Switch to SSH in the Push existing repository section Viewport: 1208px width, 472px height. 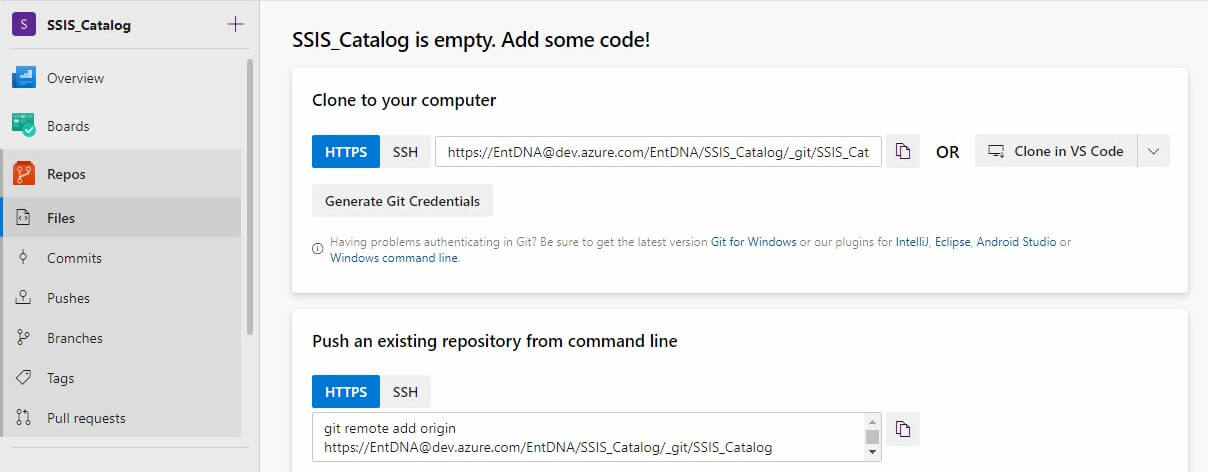click(x=405, y=392)
